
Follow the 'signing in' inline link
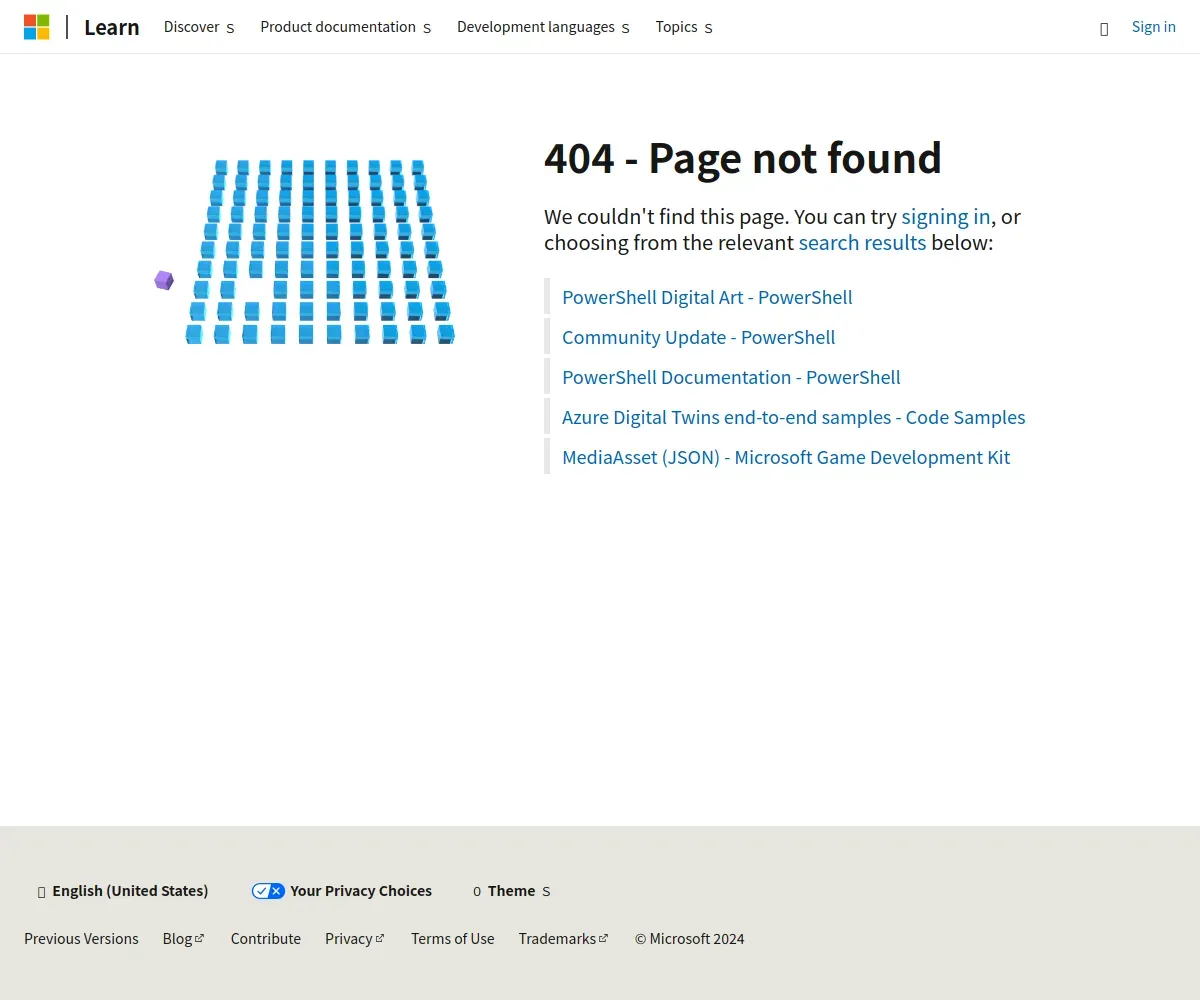(x=946, y=217)
